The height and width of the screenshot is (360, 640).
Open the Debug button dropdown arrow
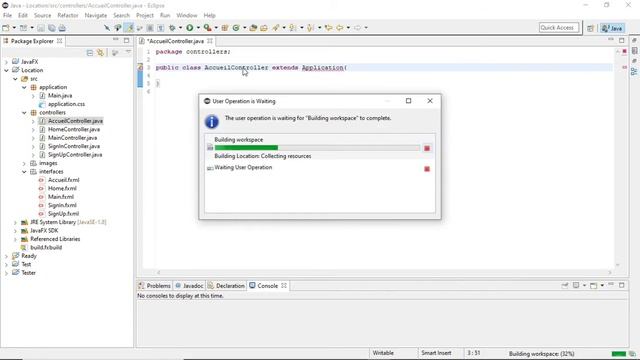click(x=180, y=28)
